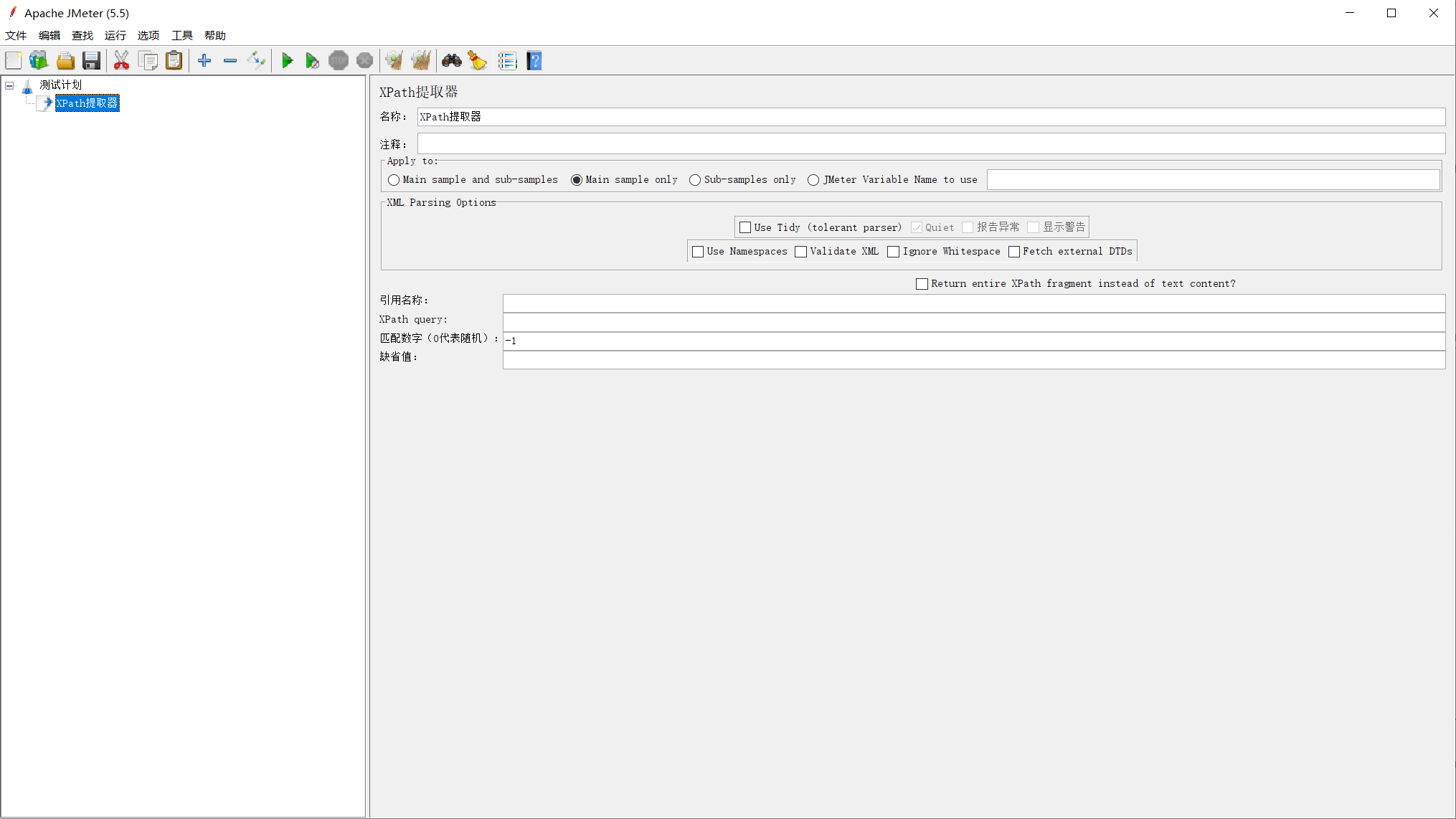Expand all nodes with plus icon
Screen dimensions: 1456x819
click(204, 60)
